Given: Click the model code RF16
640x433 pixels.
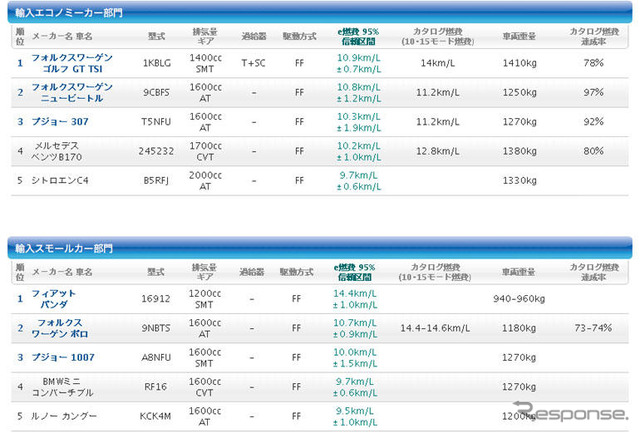Looking at the screenshot, I should click(156, 387).
